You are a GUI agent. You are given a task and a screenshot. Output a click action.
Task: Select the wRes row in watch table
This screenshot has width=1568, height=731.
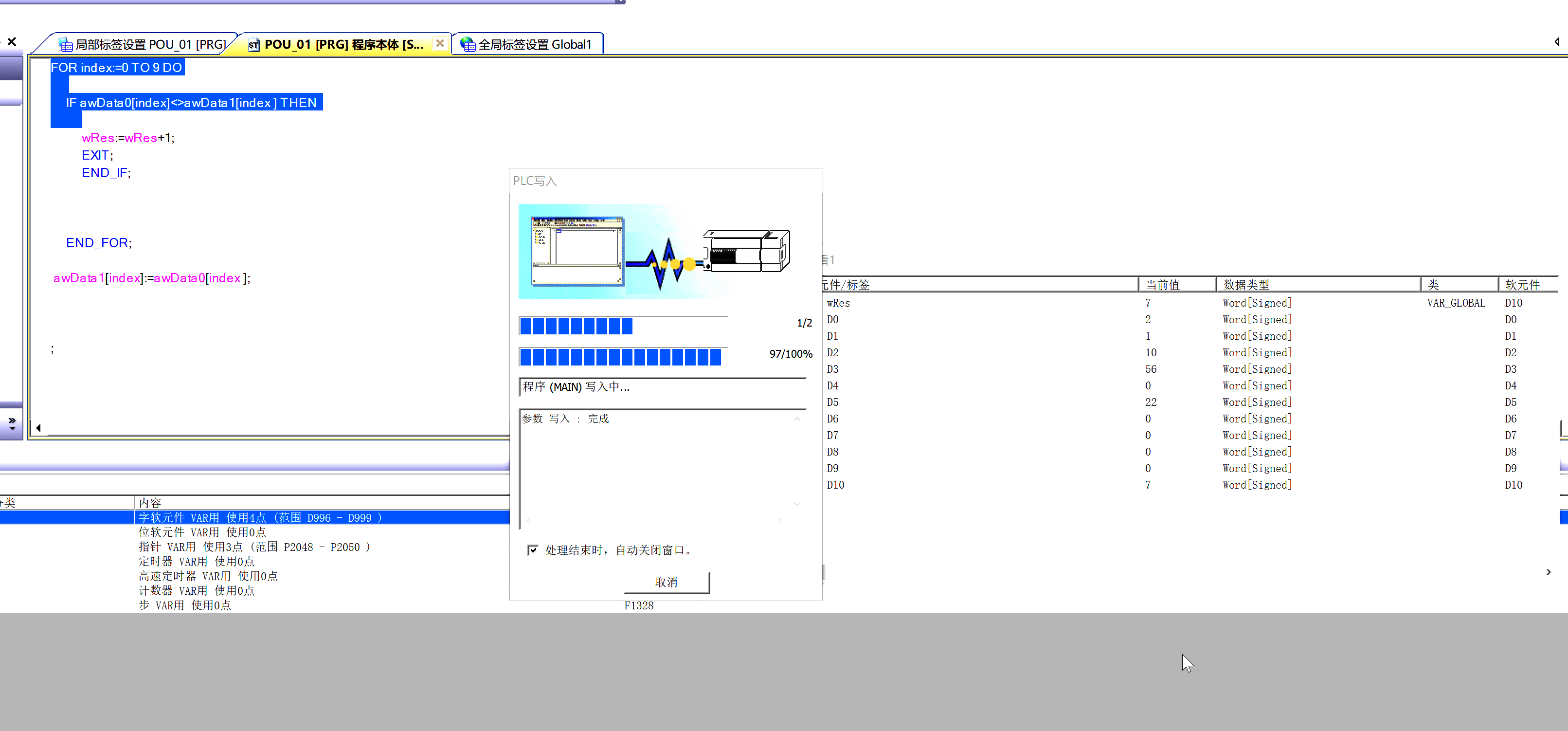coord(838,303)
